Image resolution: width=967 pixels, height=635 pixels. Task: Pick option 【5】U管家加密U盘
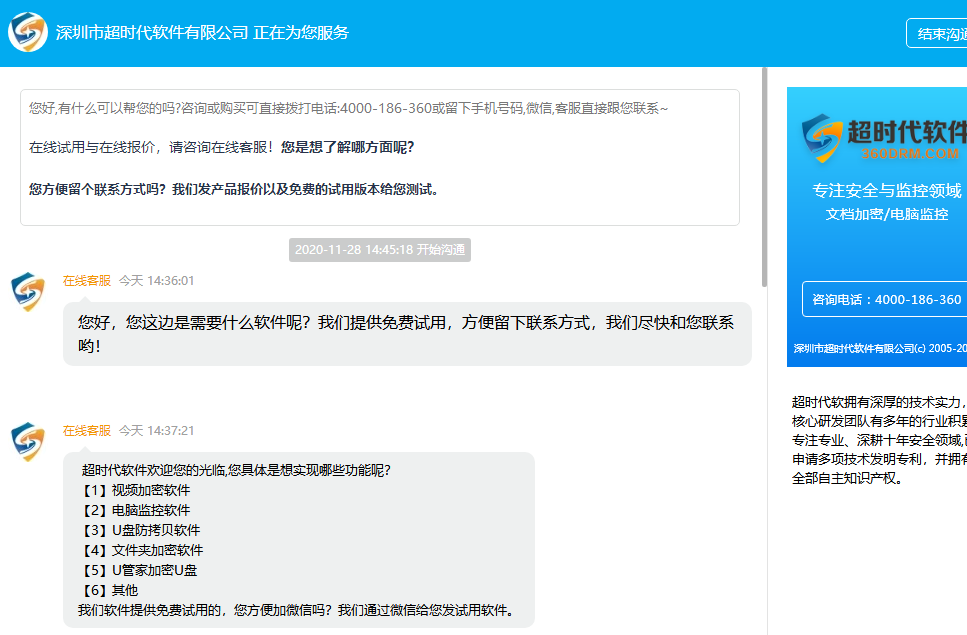click(x=138, y=570)
